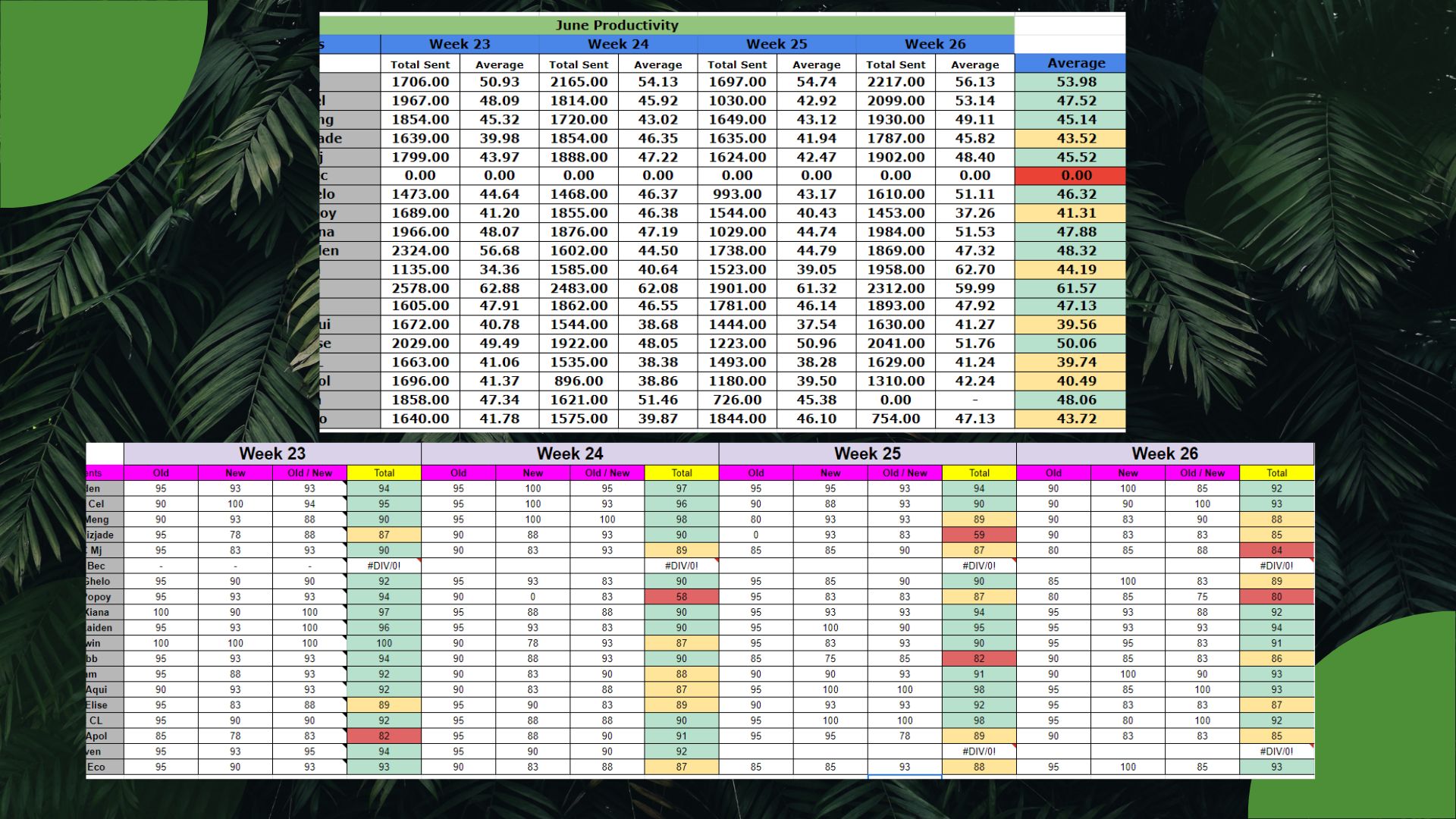Select the 62.70 average cell under Week 26
The height and width of the screenshot is (819, 1456).
(974, 269)
